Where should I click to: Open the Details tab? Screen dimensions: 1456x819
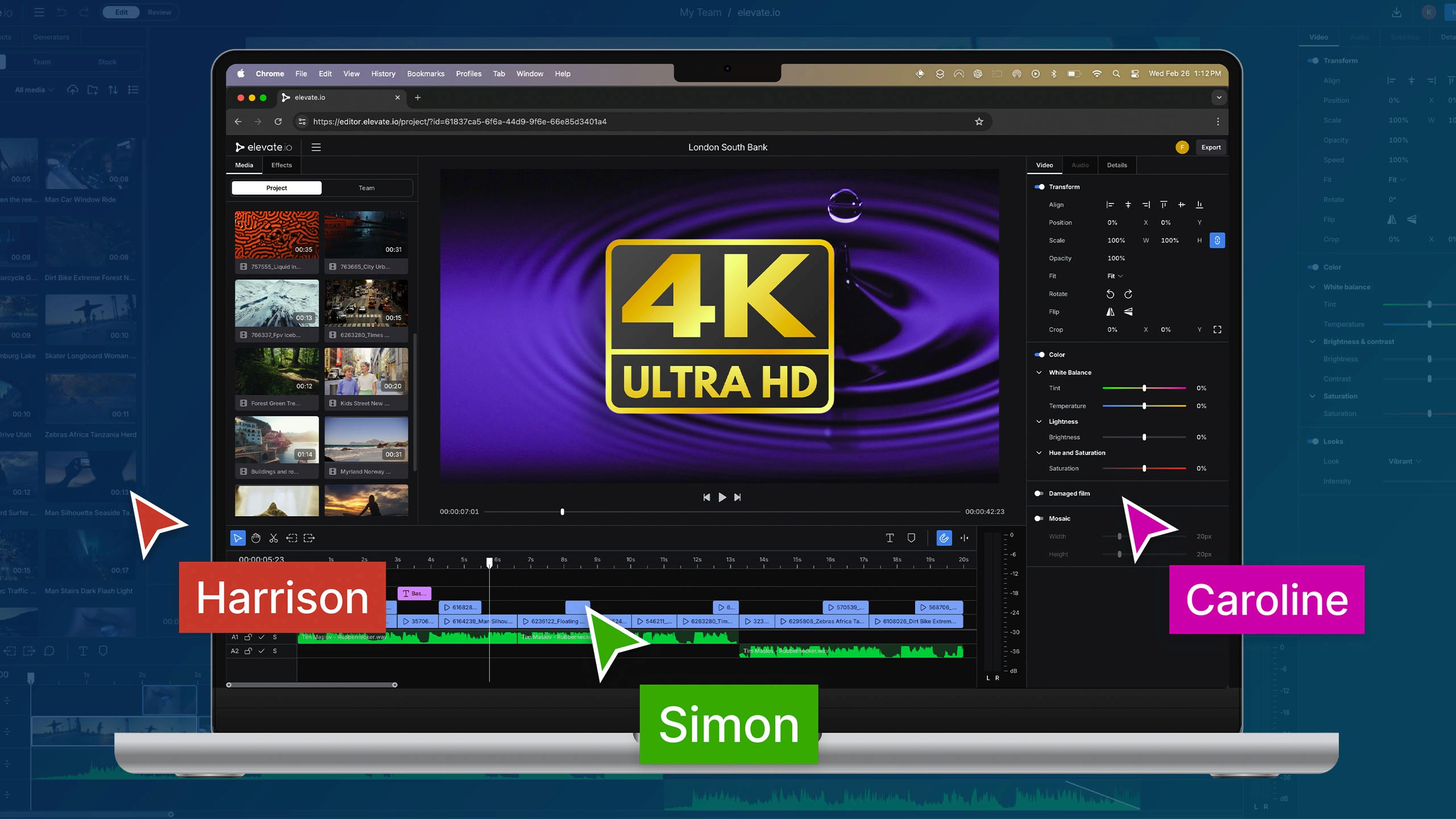point(1116,166)
